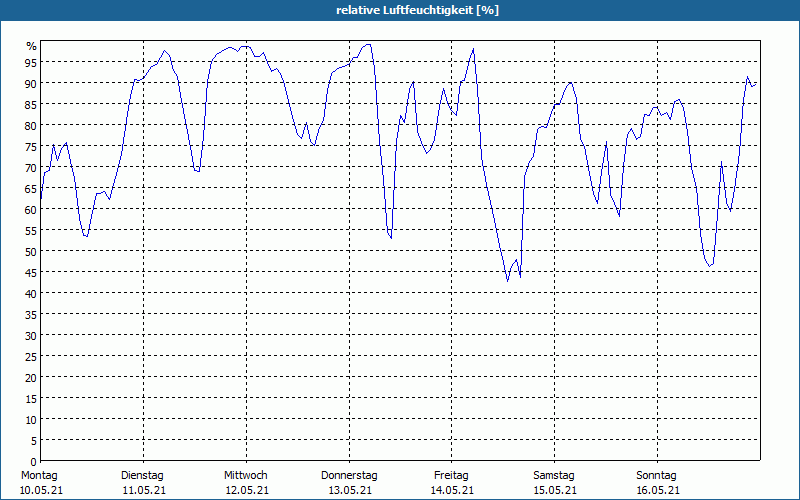Select the 'Montag' day label
The height and width of the screenshot is (500, 800).
[x=39, y=475]
